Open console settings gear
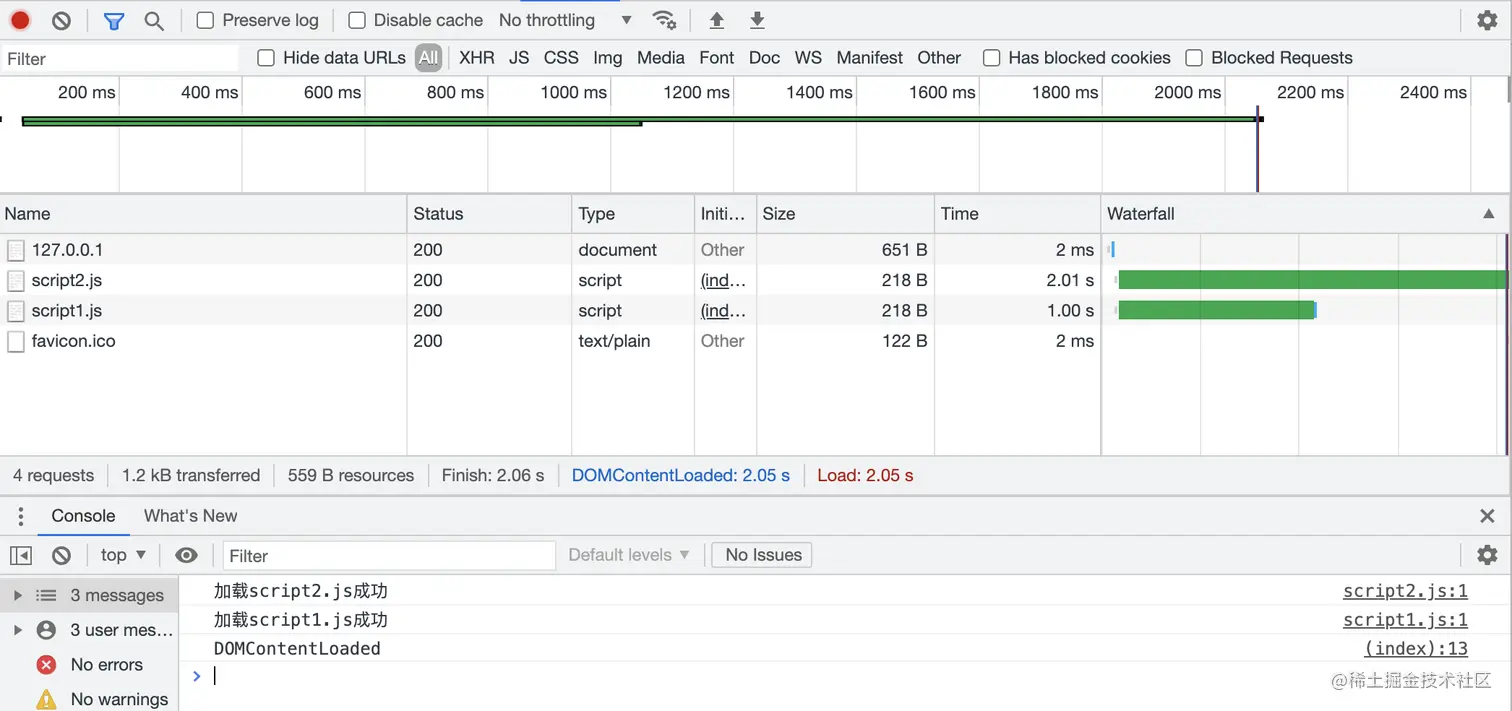 [1487, 555]
